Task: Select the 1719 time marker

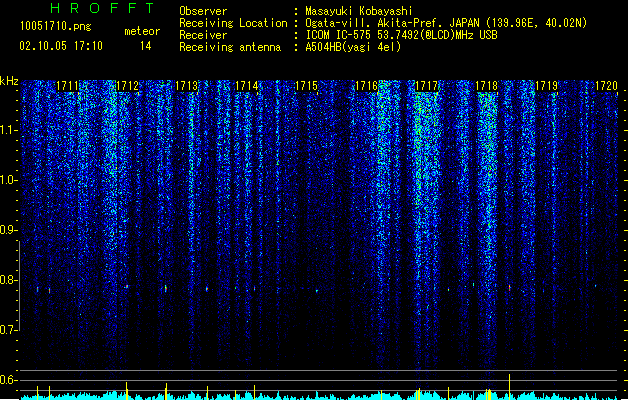Action: 546,86
